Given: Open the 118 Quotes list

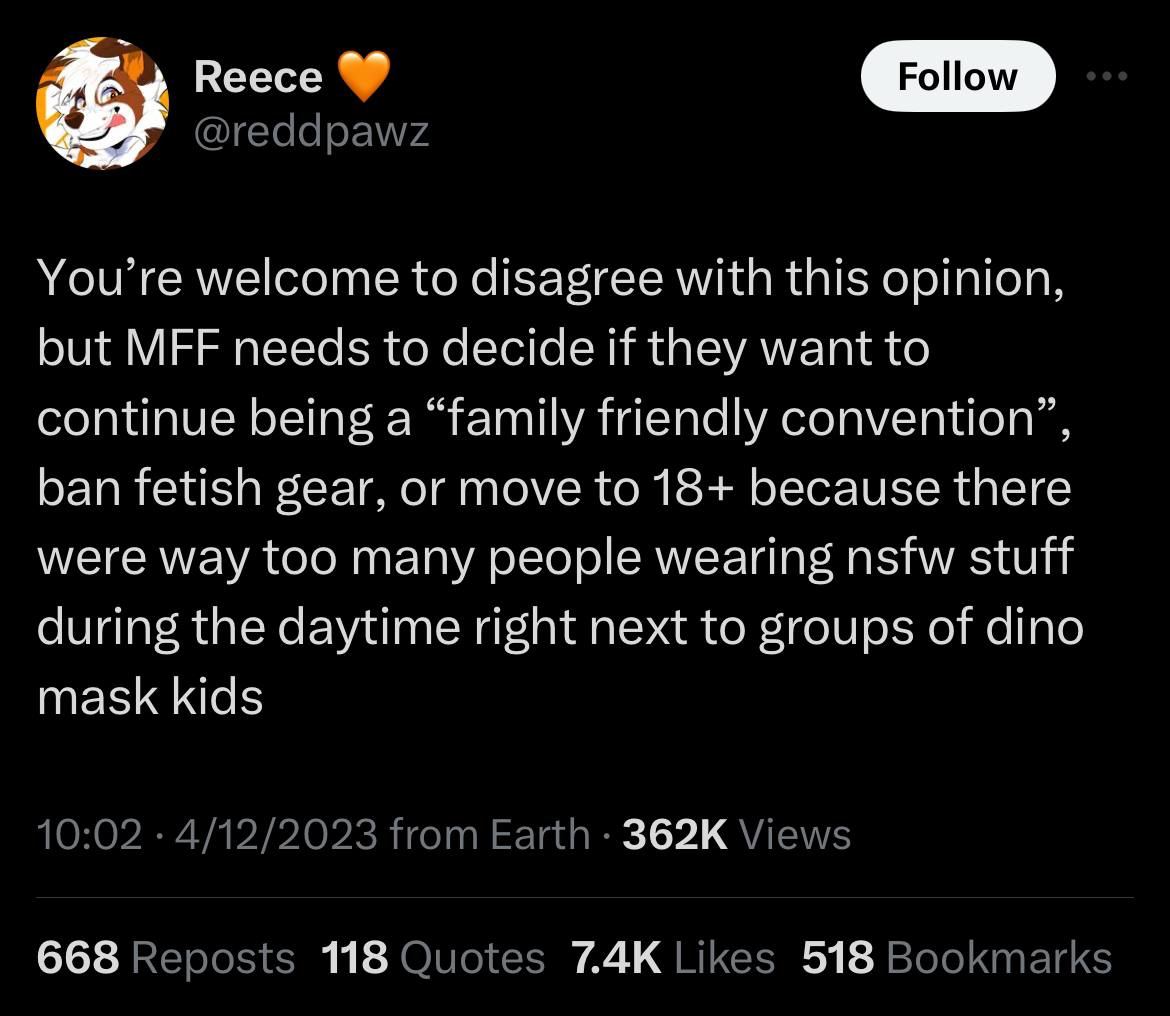Looking at the screenshot, I should [x=433, y=957].
